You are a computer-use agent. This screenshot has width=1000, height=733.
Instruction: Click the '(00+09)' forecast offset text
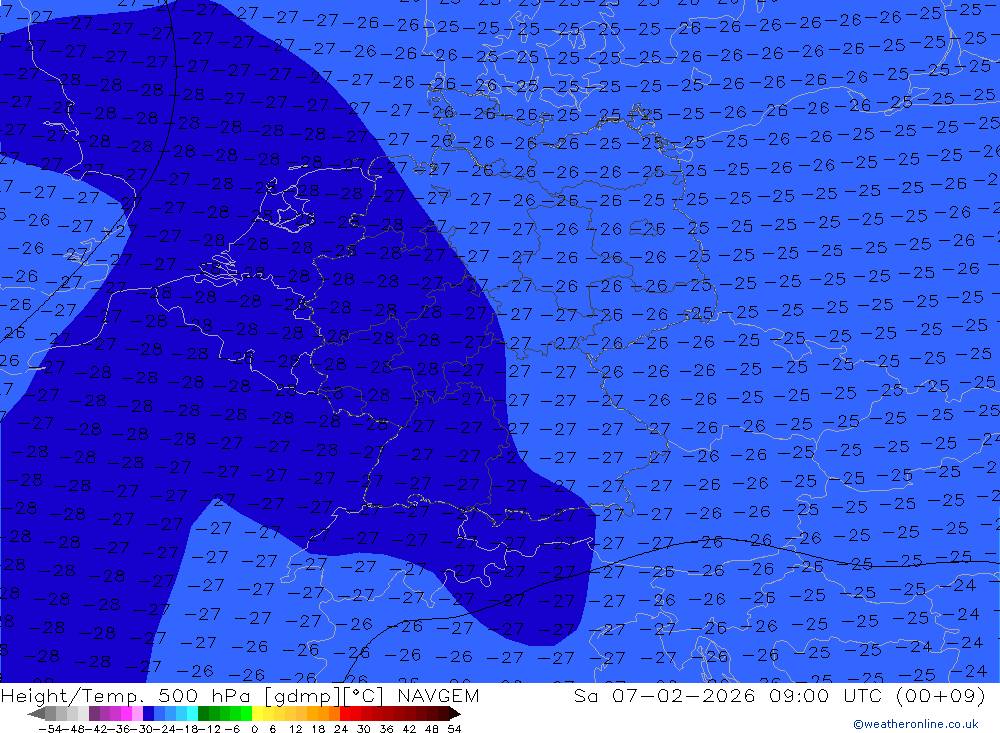click(x=941, y=695)
